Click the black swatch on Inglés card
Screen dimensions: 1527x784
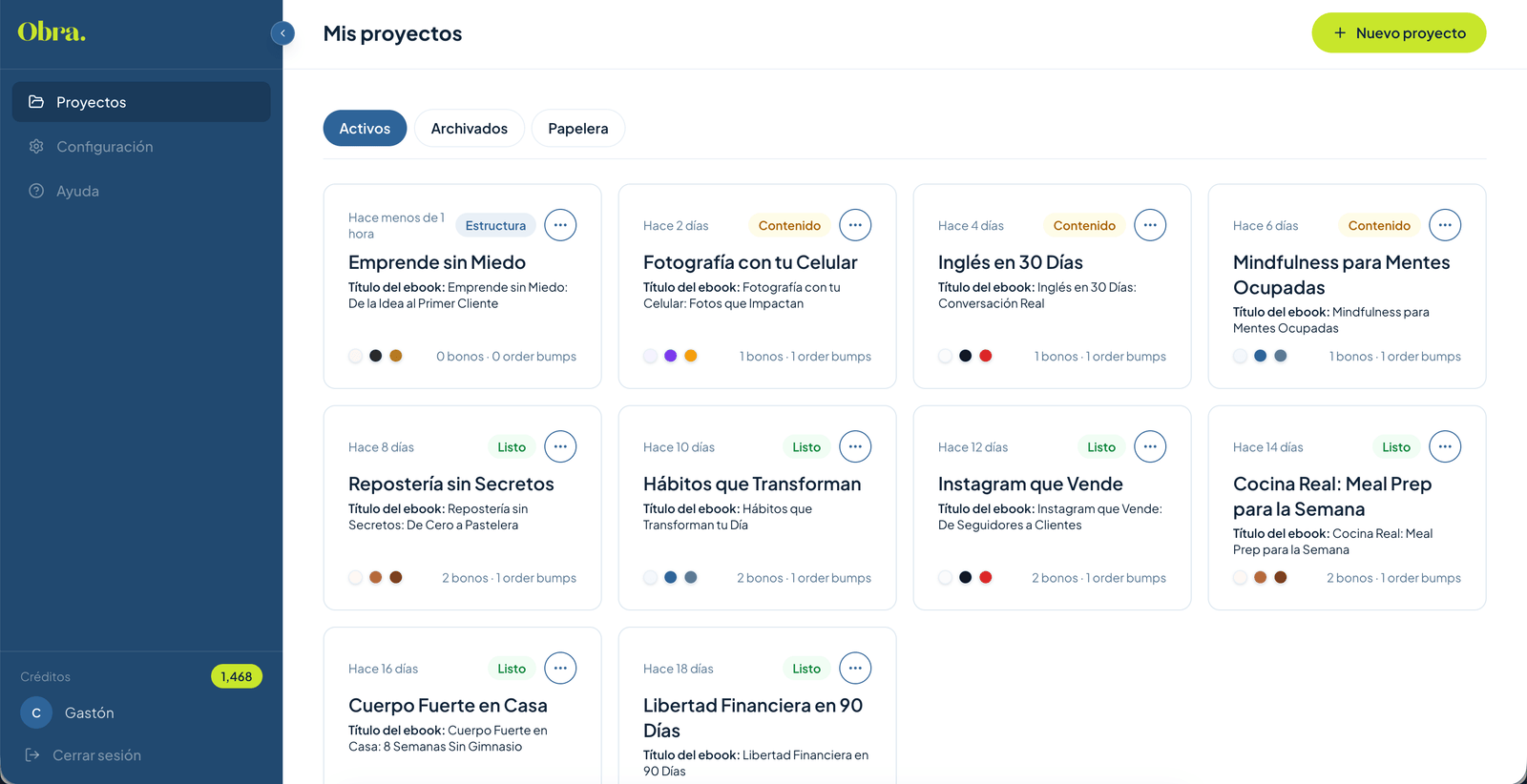(x=966, y=356)
